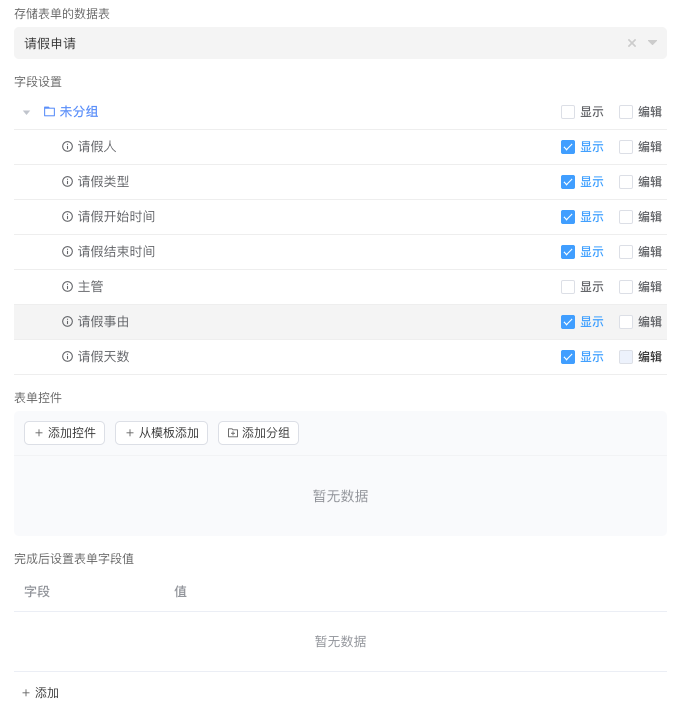This screenshot has width=679, height=727.
Task: Check the 编辑 box for 请假事由
Action: (626, 322)
